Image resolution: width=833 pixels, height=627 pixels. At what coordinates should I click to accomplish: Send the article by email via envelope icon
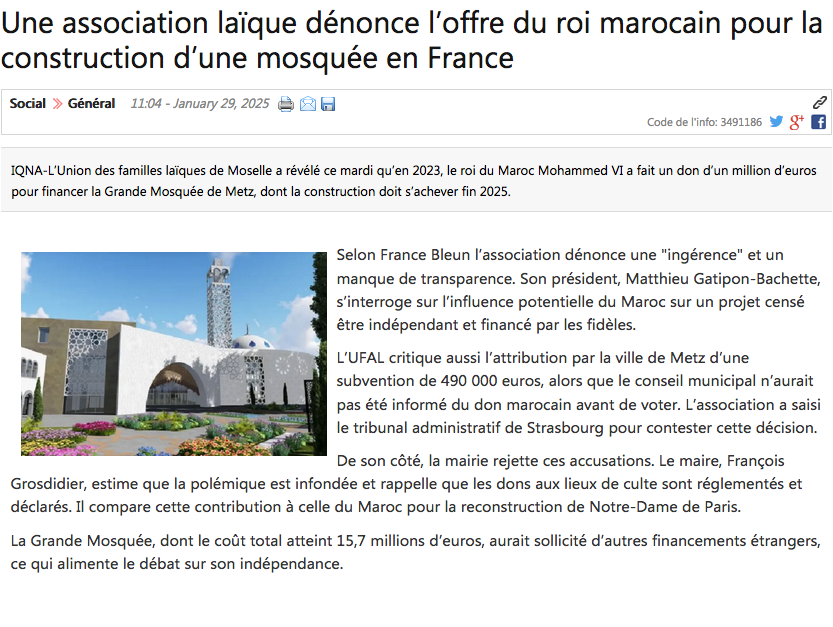pyautogui.click(x=308, y=104)
